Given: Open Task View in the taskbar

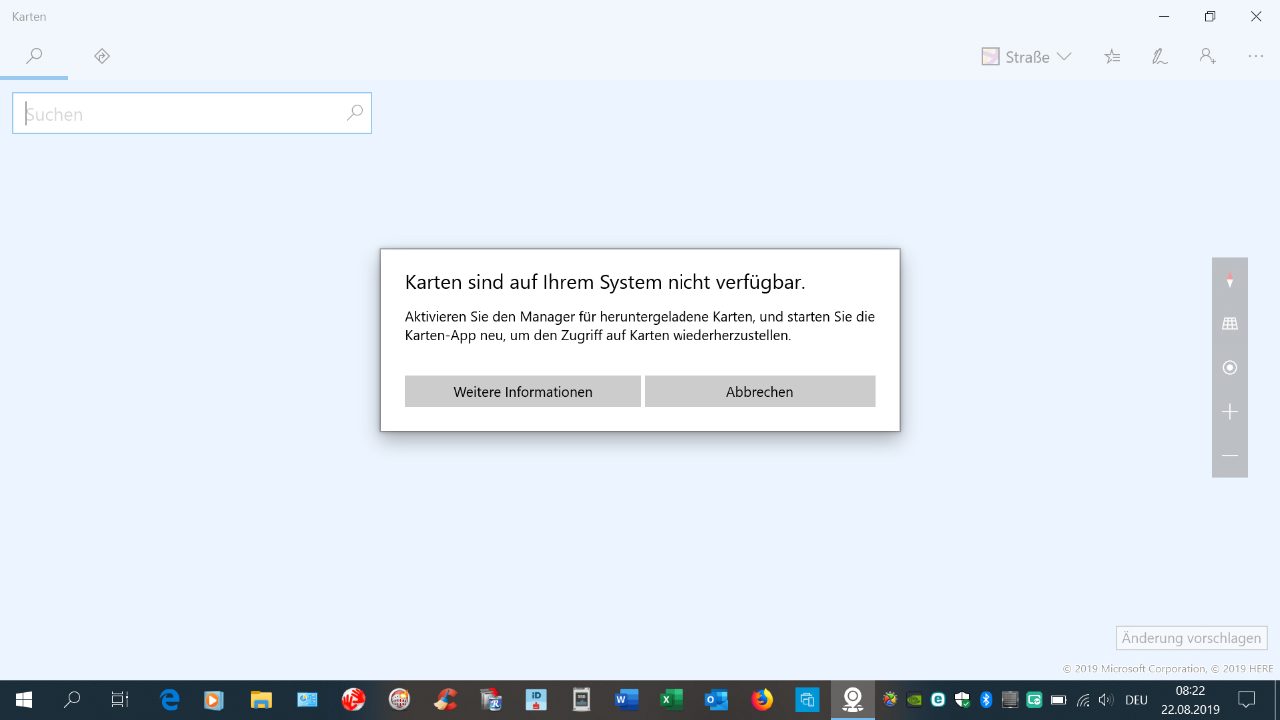Looking at the screenshot, I should tap(120, 700).
